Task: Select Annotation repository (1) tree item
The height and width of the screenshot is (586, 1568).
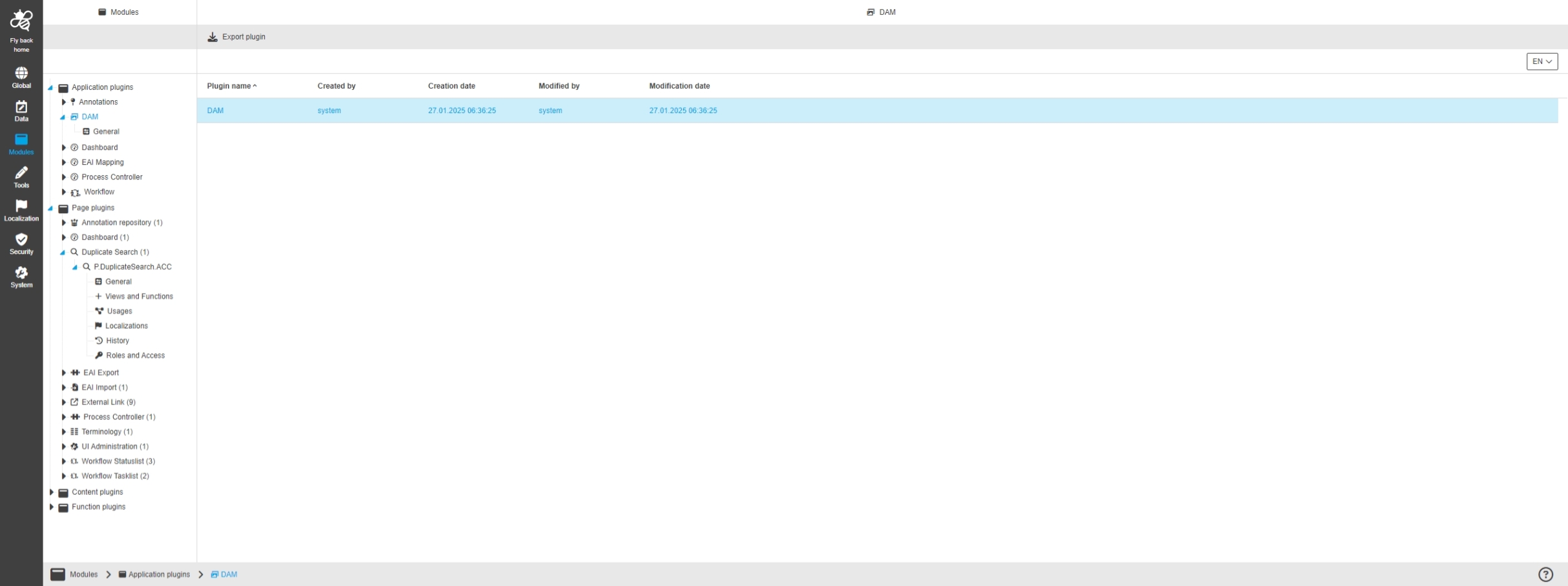Action: click(122, 223)
